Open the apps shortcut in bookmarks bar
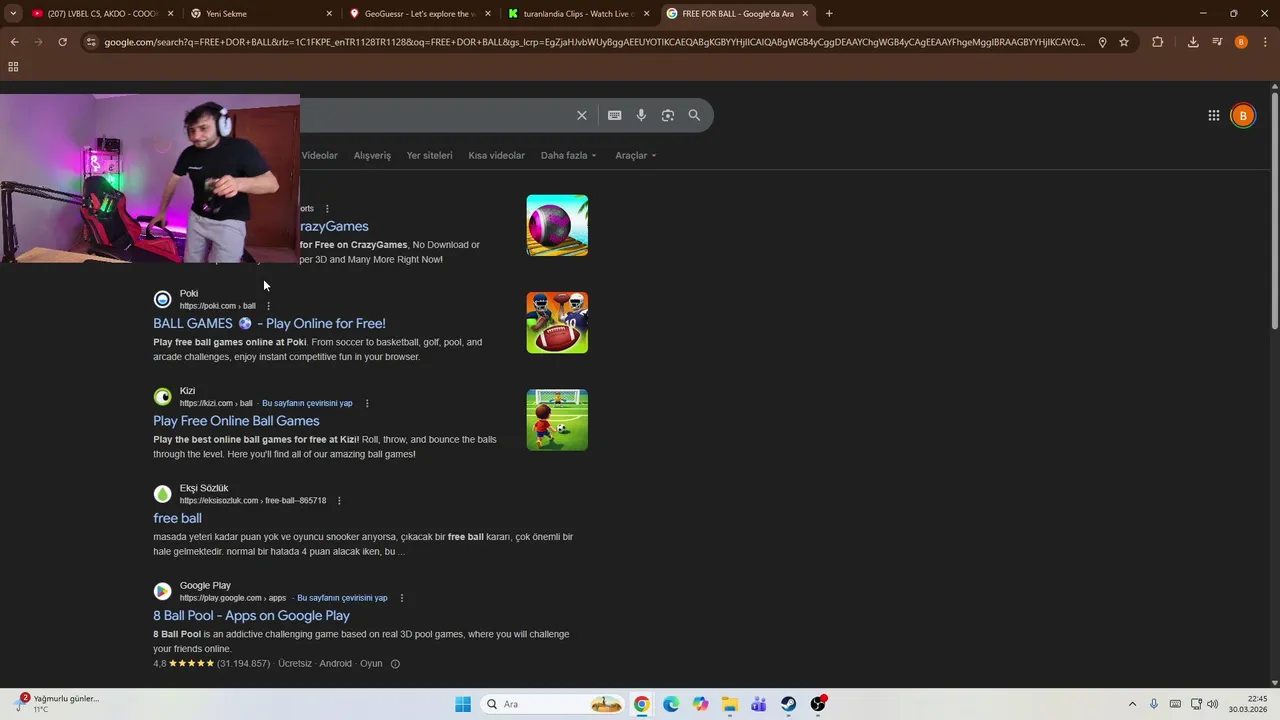The height and width of the screenshot is (720, 1280). (x=13, y=67)
